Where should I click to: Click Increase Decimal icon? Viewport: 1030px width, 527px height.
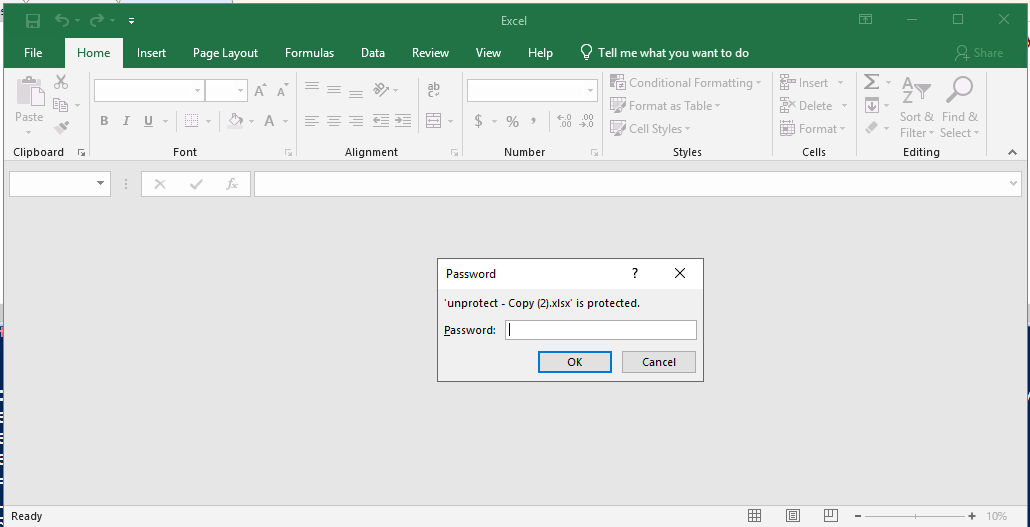coord(564,121)
